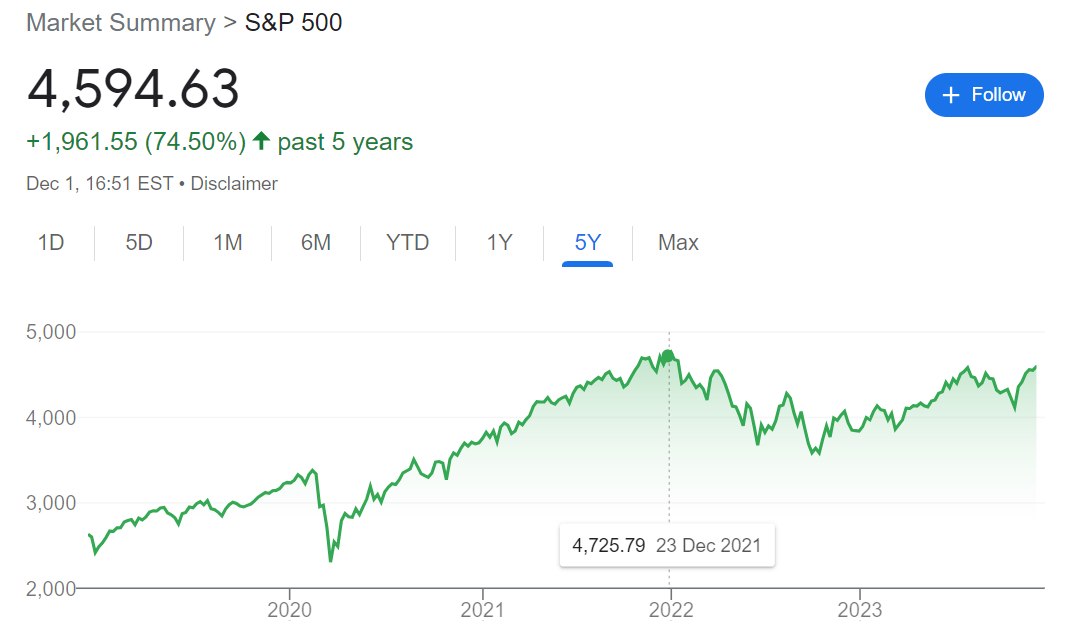1072x629 pixels.
Task: Click the active 5Y tab
Action: tap(588, 243)
